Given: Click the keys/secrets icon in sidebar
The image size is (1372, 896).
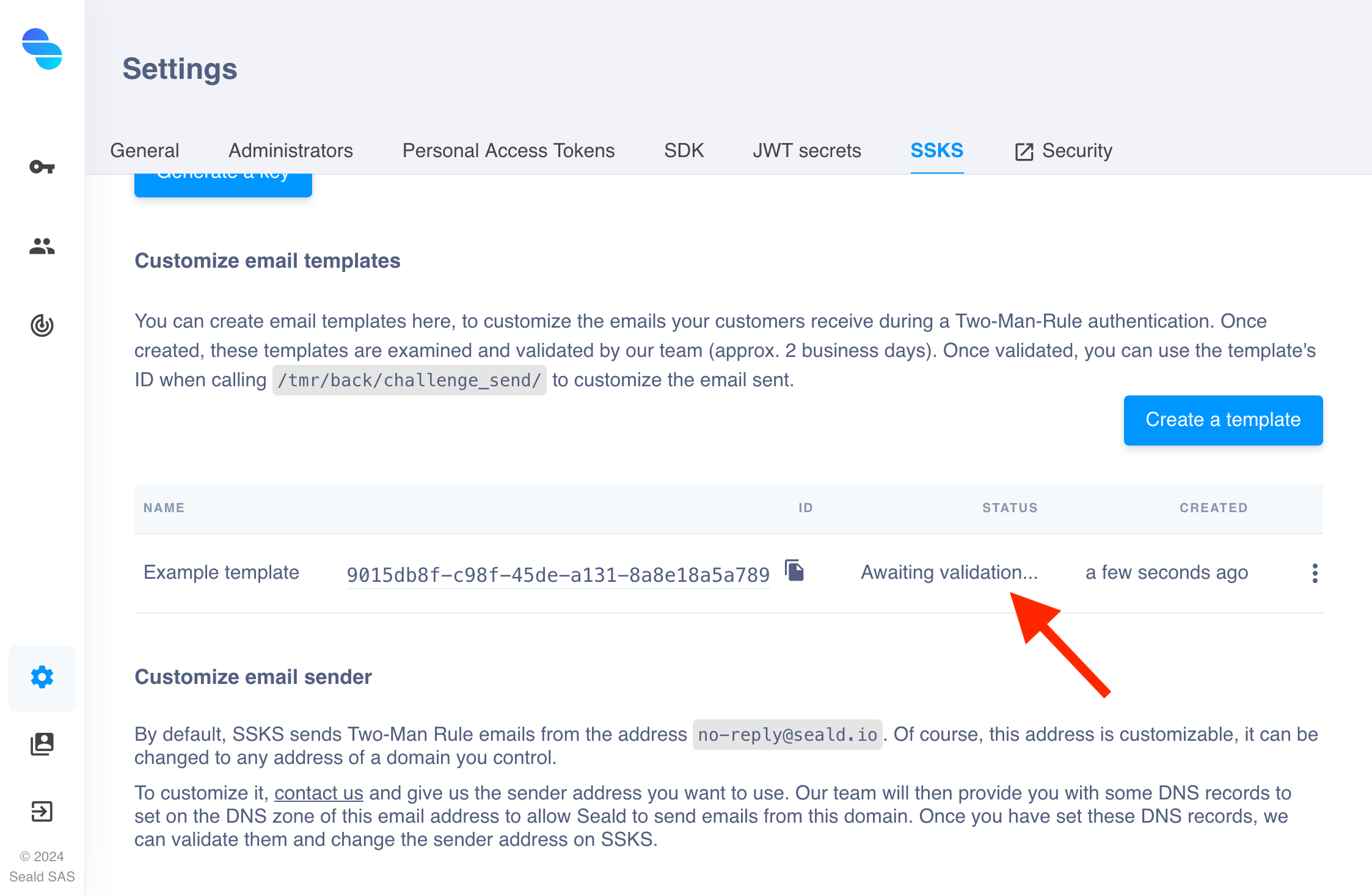Looking at the screenshot, I should tap(42, 166).
